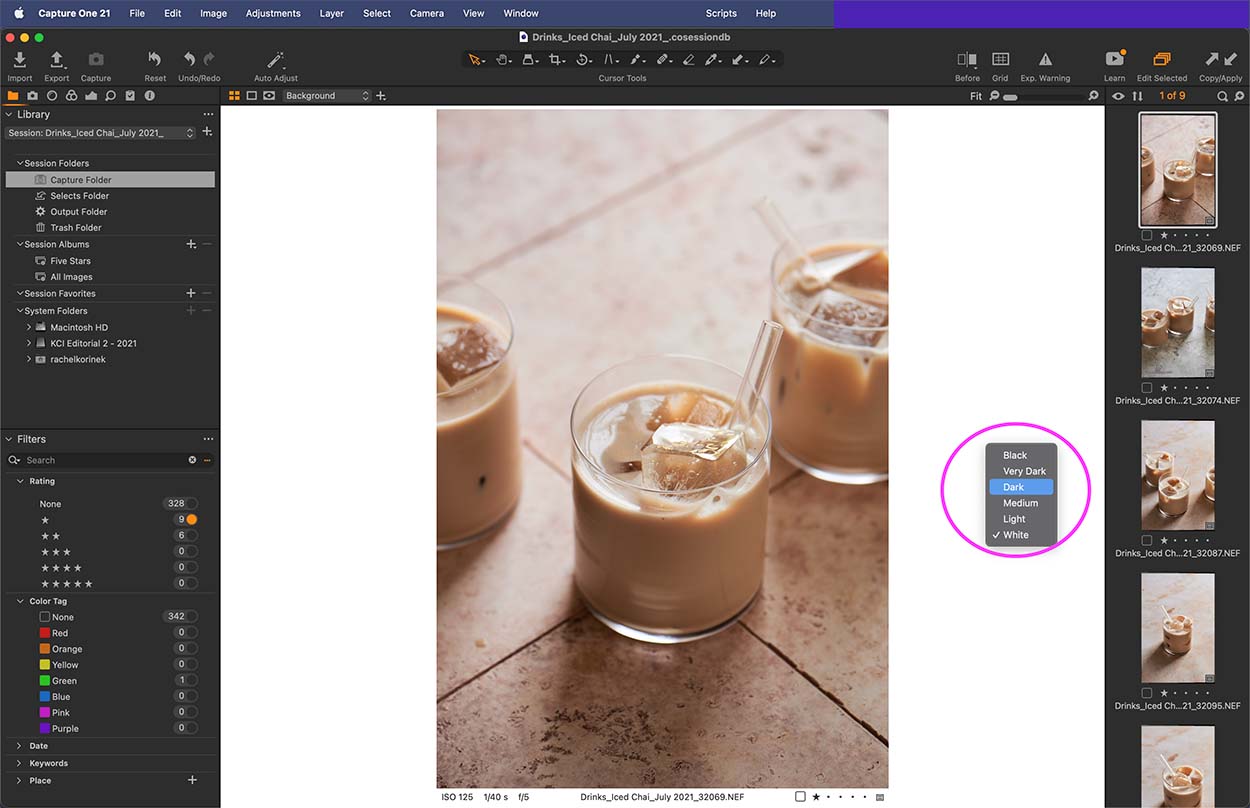The image size is (1250, 808).
Task: Toggle the Before view comparison
Action: tap(966, 60)
